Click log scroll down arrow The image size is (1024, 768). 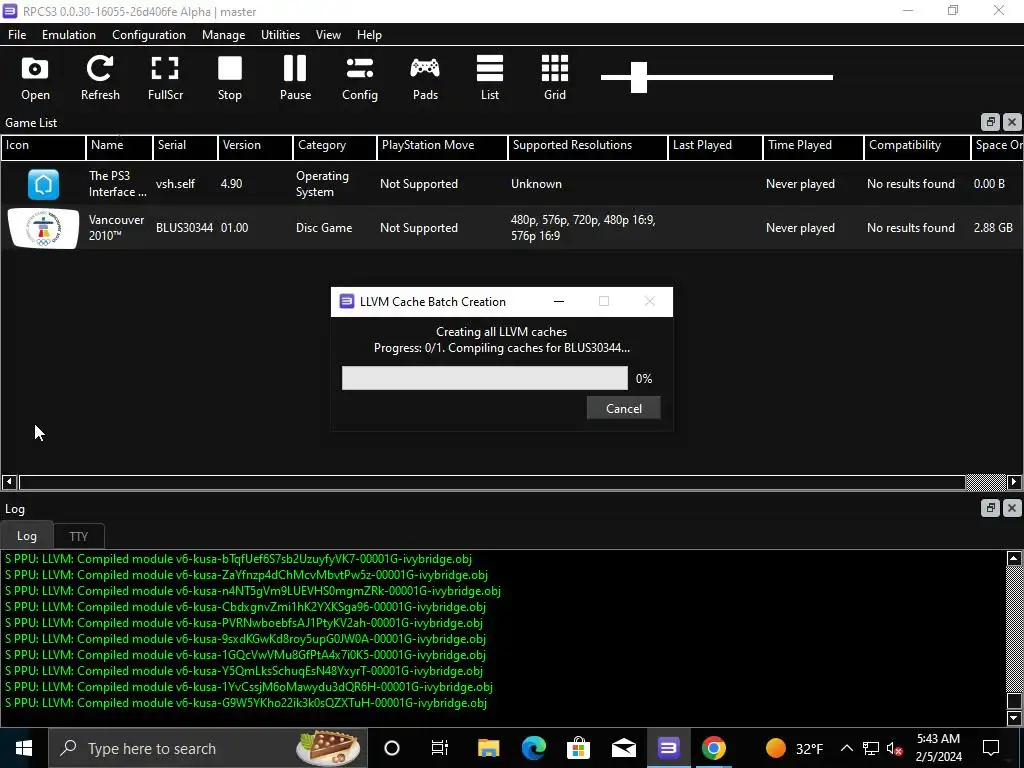click(1014, 718)
